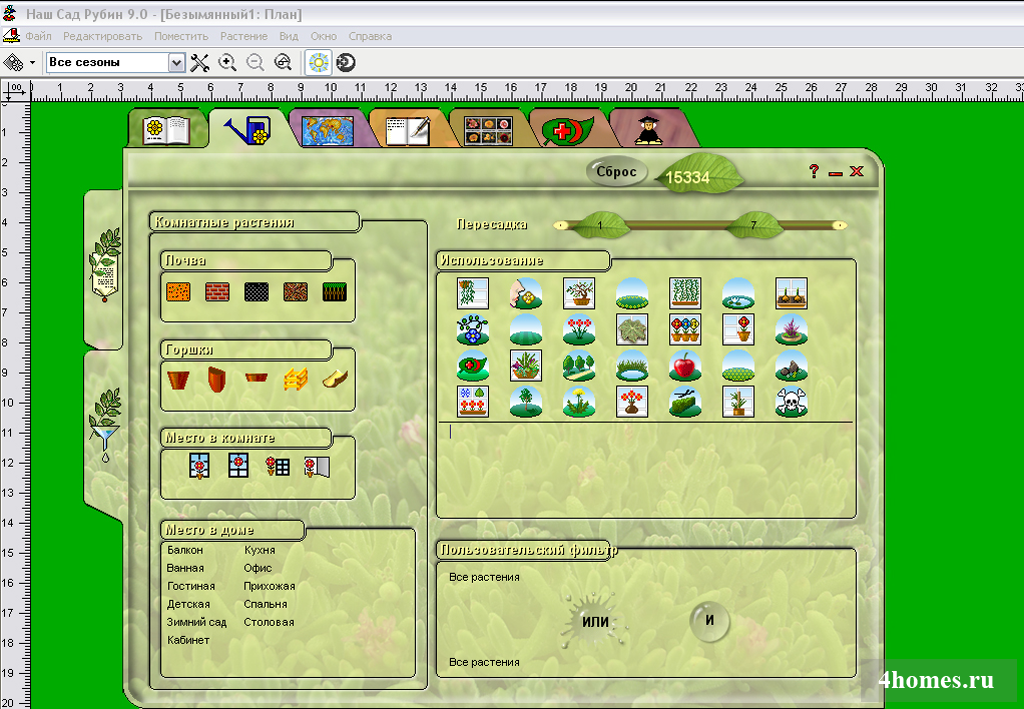Pick the hanging plant usage icon

(473, 293)
